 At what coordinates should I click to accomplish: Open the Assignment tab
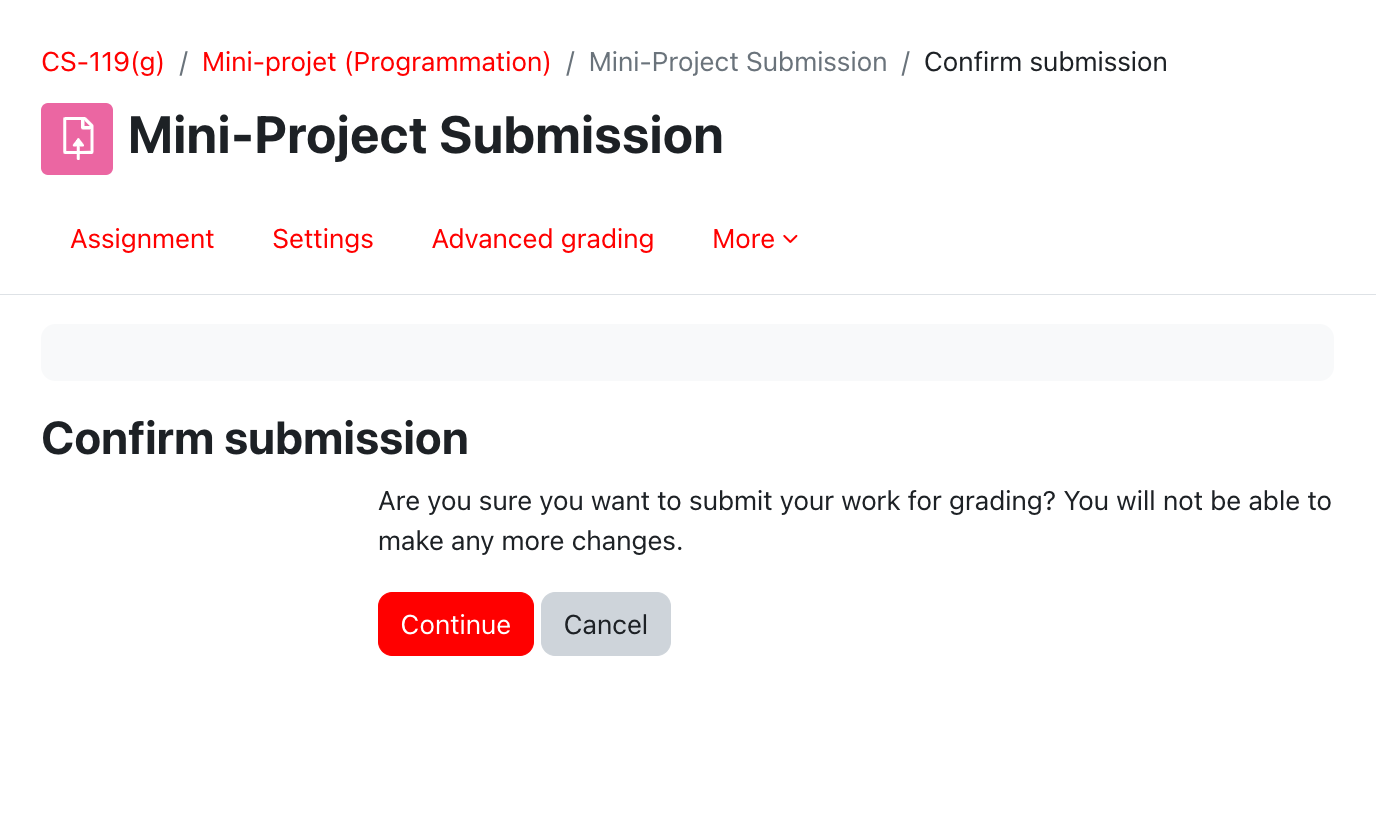(142, 239)
